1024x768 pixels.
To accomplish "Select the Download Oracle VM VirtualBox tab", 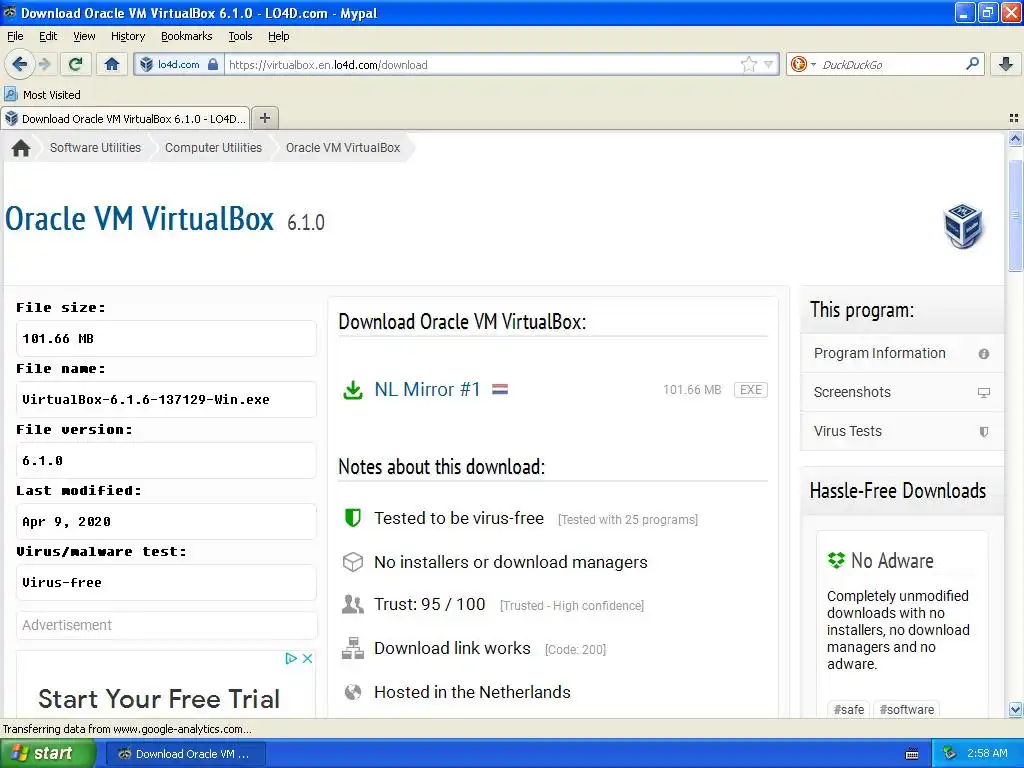I will [125, 119].
